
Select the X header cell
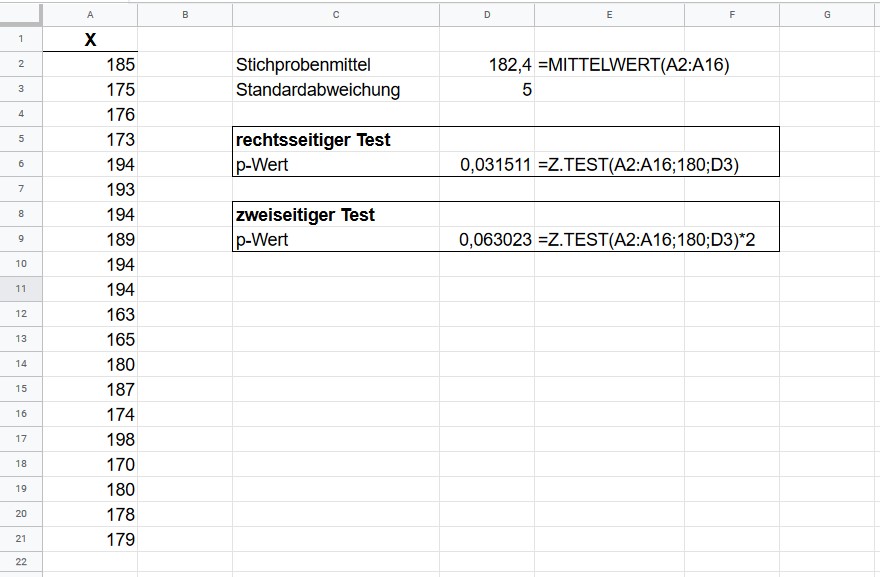coord(90,40)
